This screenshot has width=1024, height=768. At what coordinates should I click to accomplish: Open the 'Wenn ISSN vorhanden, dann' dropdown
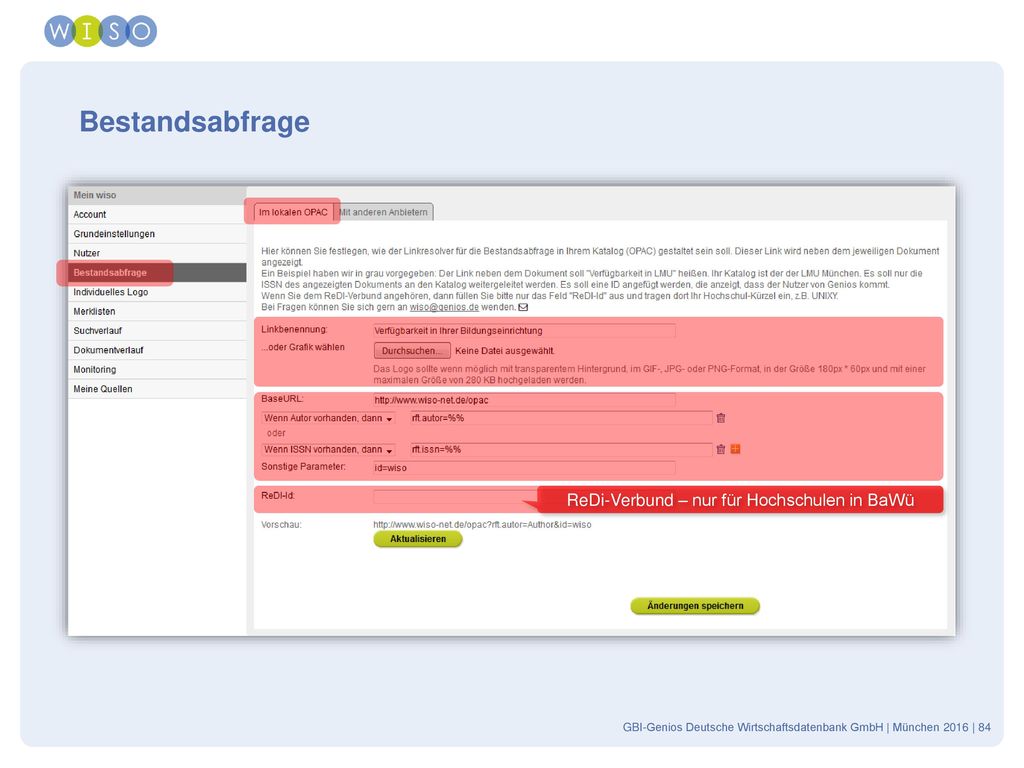point(328,449)
